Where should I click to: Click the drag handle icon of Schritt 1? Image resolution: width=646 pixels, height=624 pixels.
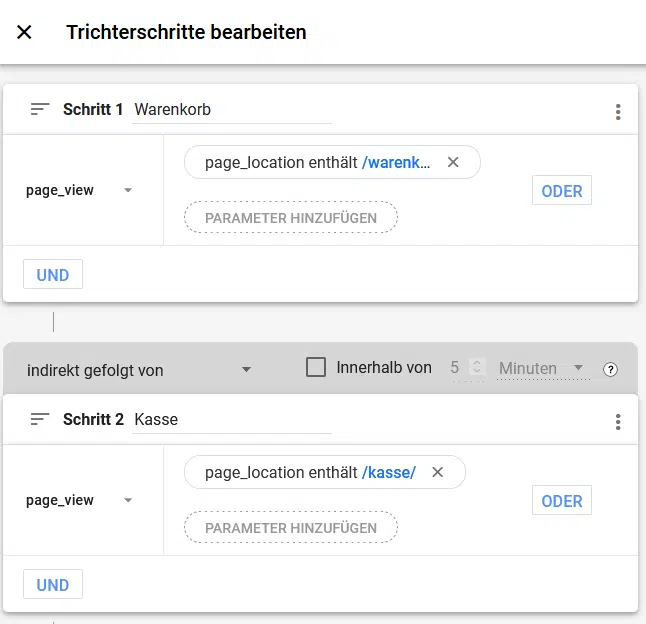point(40,109)
